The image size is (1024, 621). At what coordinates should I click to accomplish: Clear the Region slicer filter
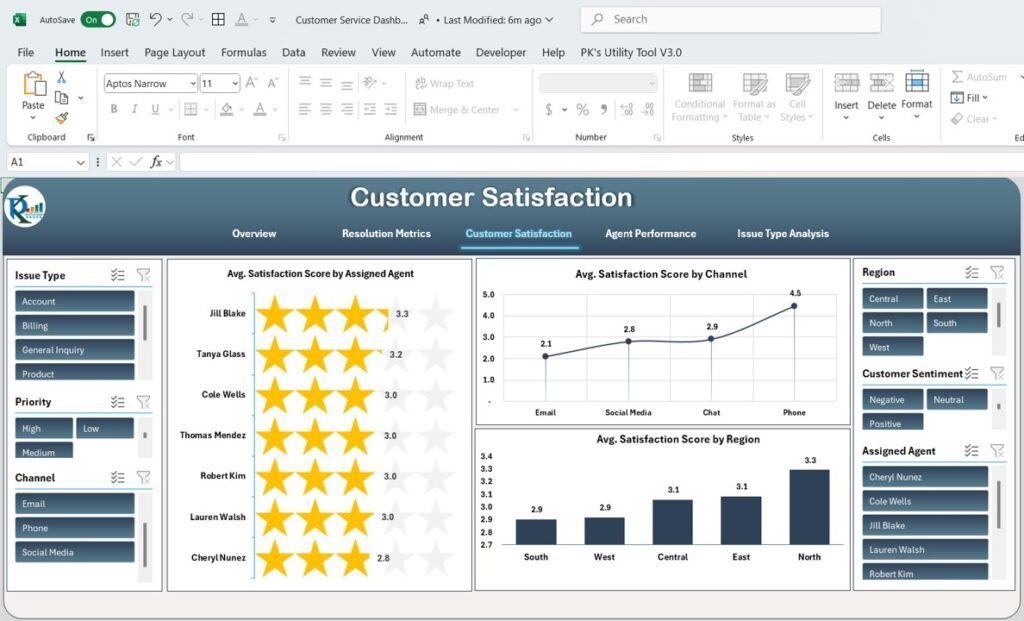click(996, 272)
